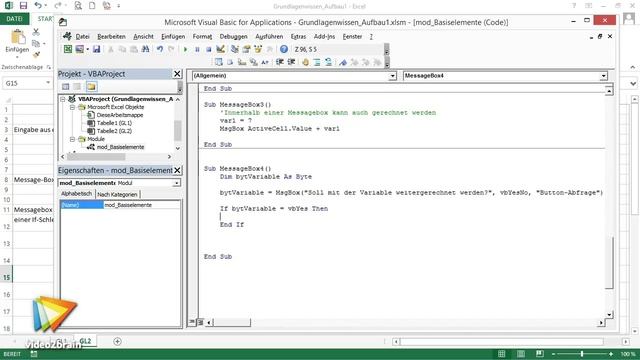
Task: Open the (Allgemein) object dropdown
Action: point(392,76)
